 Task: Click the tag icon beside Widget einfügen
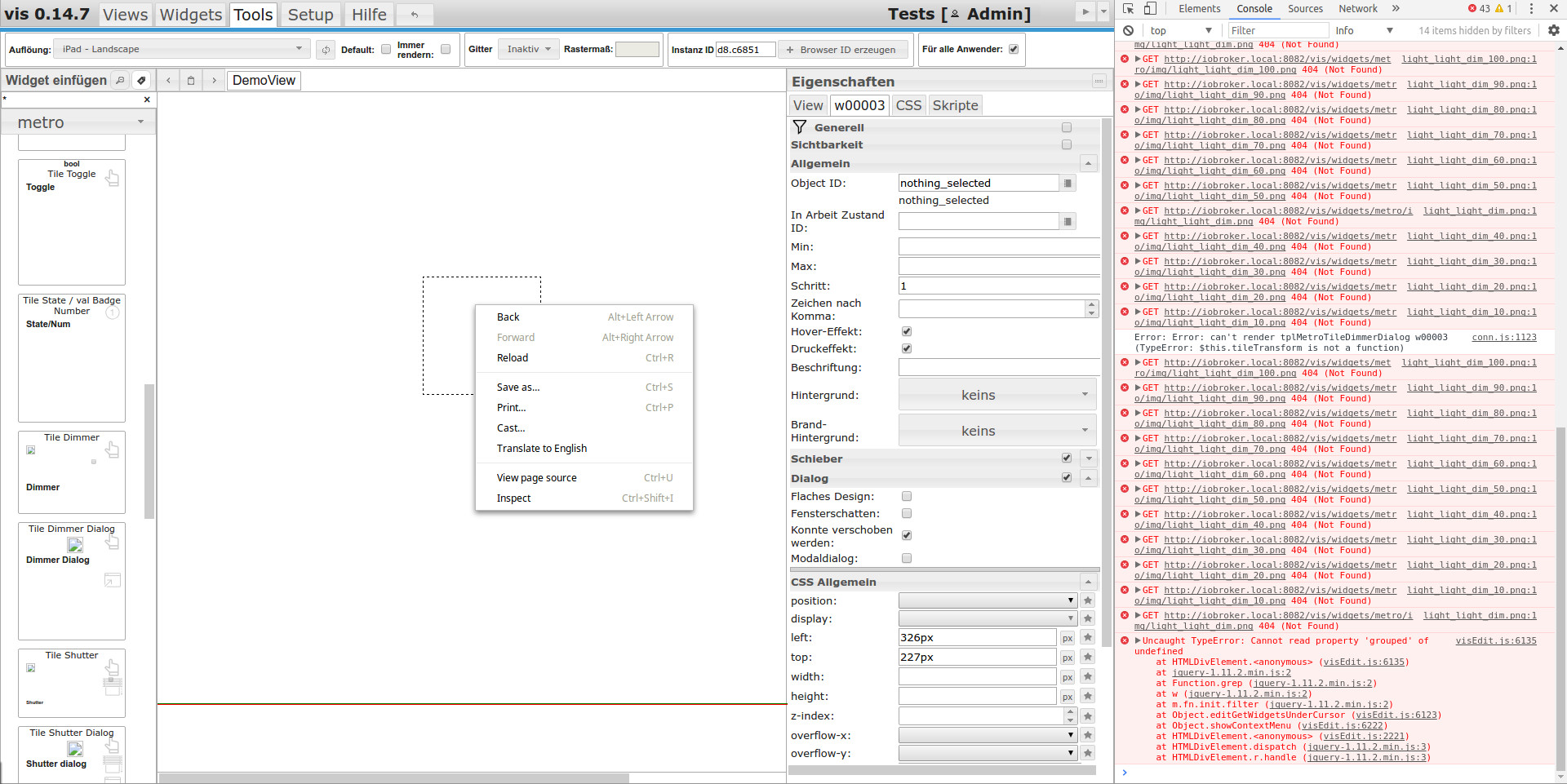pyautogui.click(x=141, y=80)
